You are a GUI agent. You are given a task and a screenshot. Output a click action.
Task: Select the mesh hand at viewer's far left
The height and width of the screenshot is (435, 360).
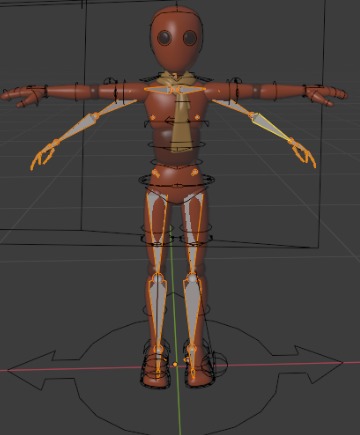[x=23, y=95]
